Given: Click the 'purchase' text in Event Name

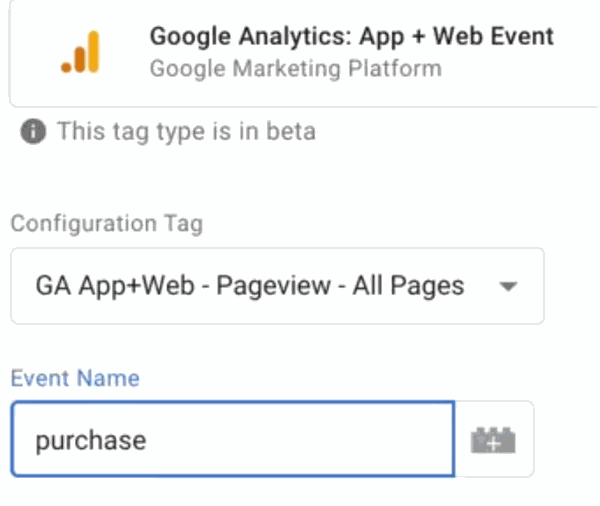Looking at the screenshot, I should pyautogui.click(x=91, y=440).
